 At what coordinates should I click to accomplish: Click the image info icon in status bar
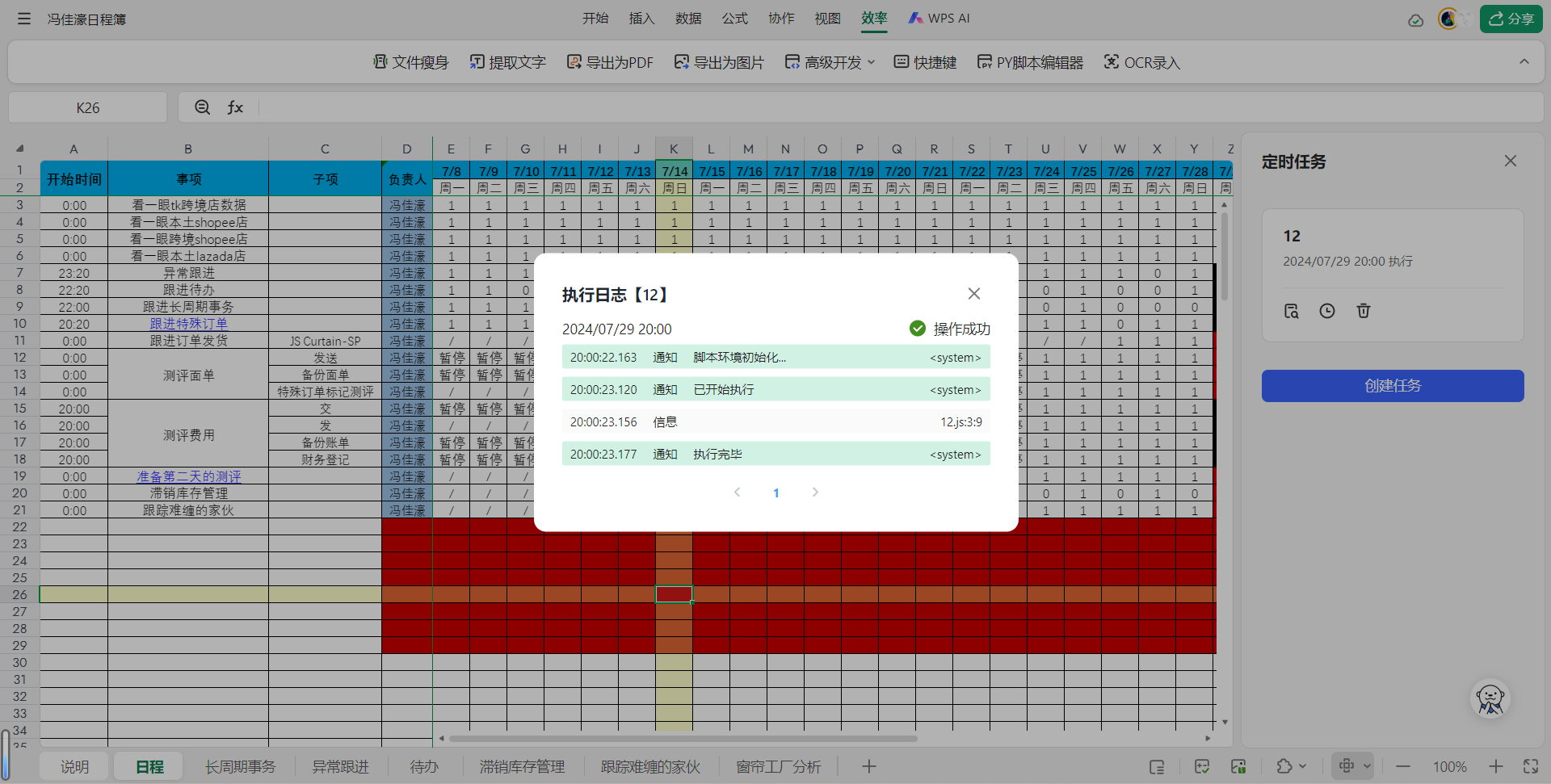click(1238, 767)
